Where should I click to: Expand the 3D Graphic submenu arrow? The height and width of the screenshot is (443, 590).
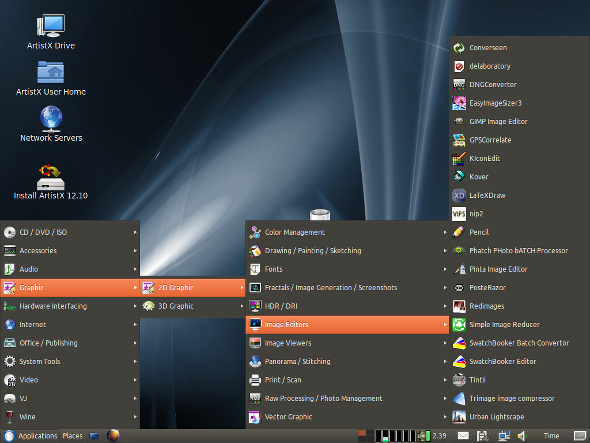pos(242,306)
